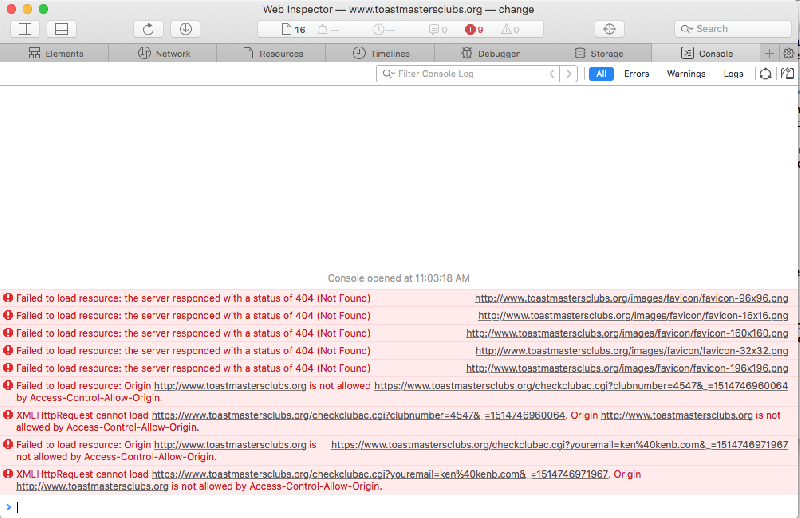The width and height of the screenshot is (800, 518).
Task: Click XMLHttpRequest clubnumber=4547 URL link
Action: [358, 415]
